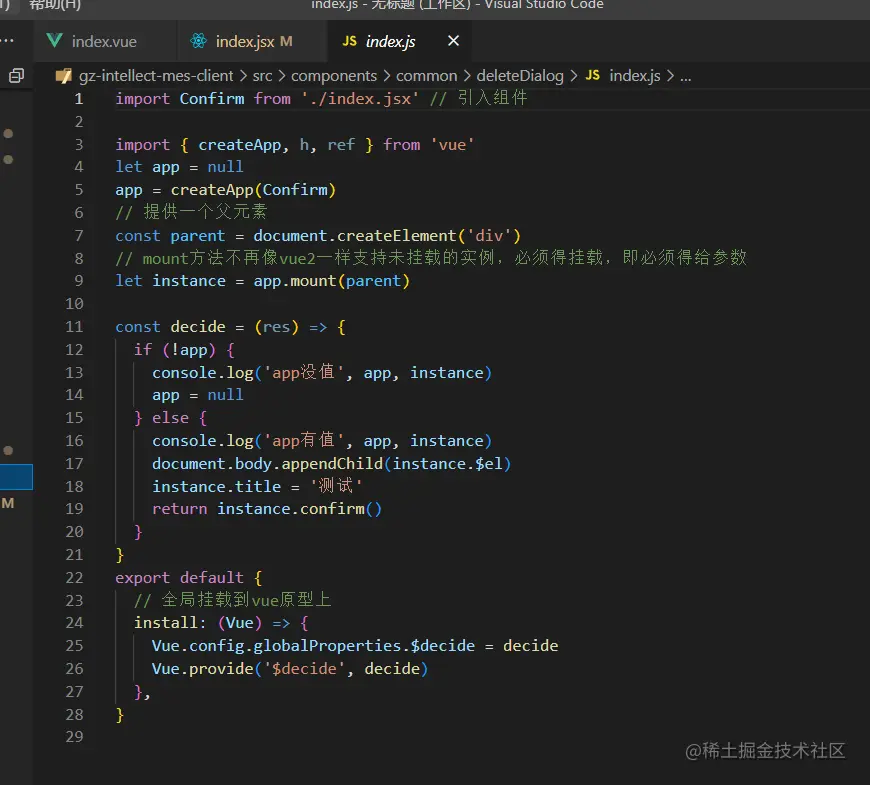Click line number 22 in gutter
This screenshot has width=870, height=785.
click(x=74, y=578)
